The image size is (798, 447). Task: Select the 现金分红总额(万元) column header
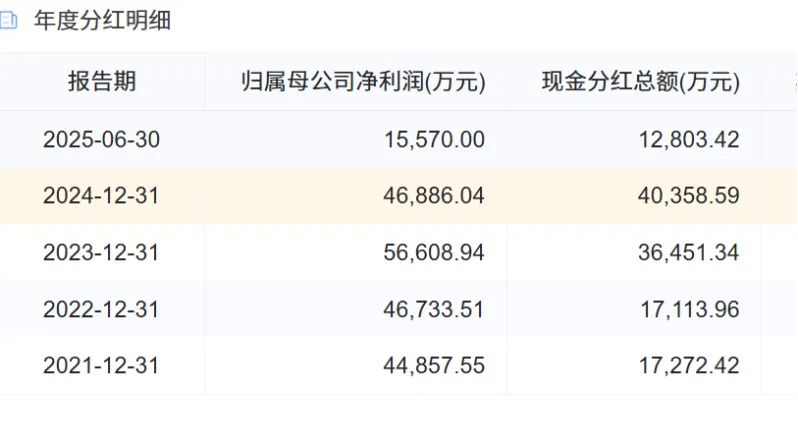pos(640,82)
